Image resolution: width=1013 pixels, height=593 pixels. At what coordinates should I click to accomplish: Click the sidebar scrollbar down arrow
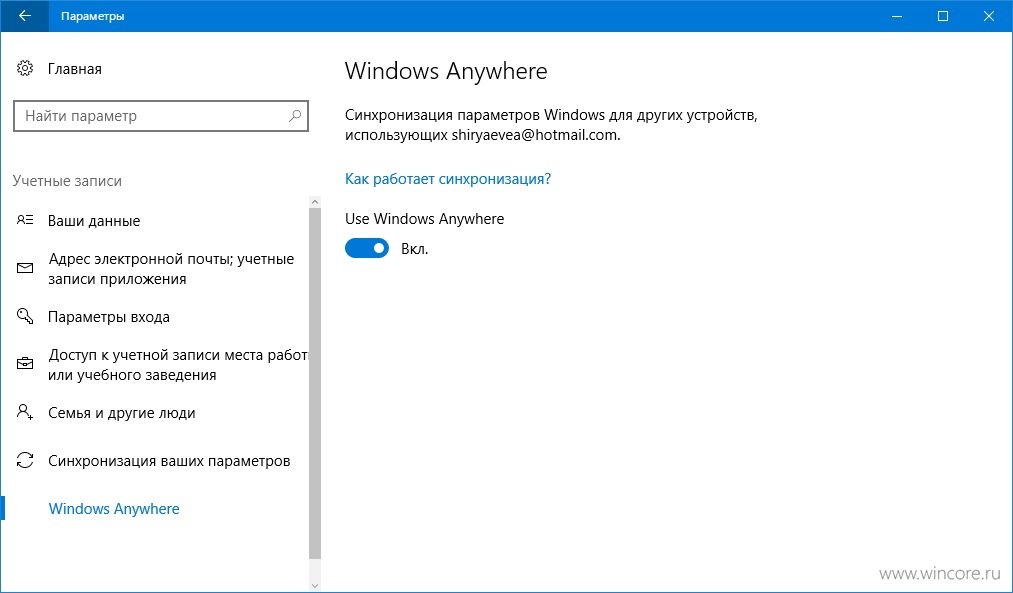[x=315, y=585]
